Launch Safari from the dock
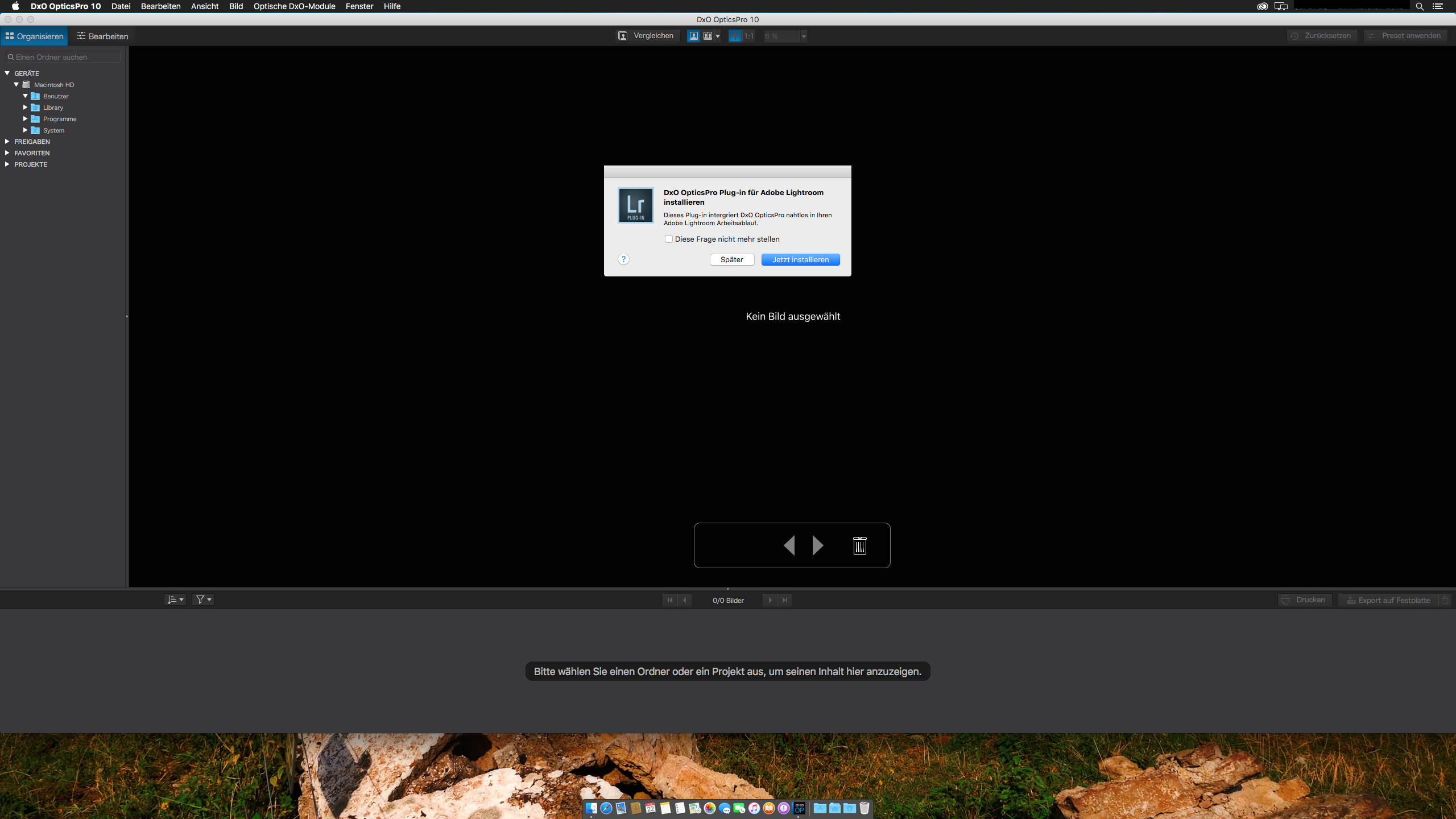This screenshot has width=1456, height=819. coord(606,808)
